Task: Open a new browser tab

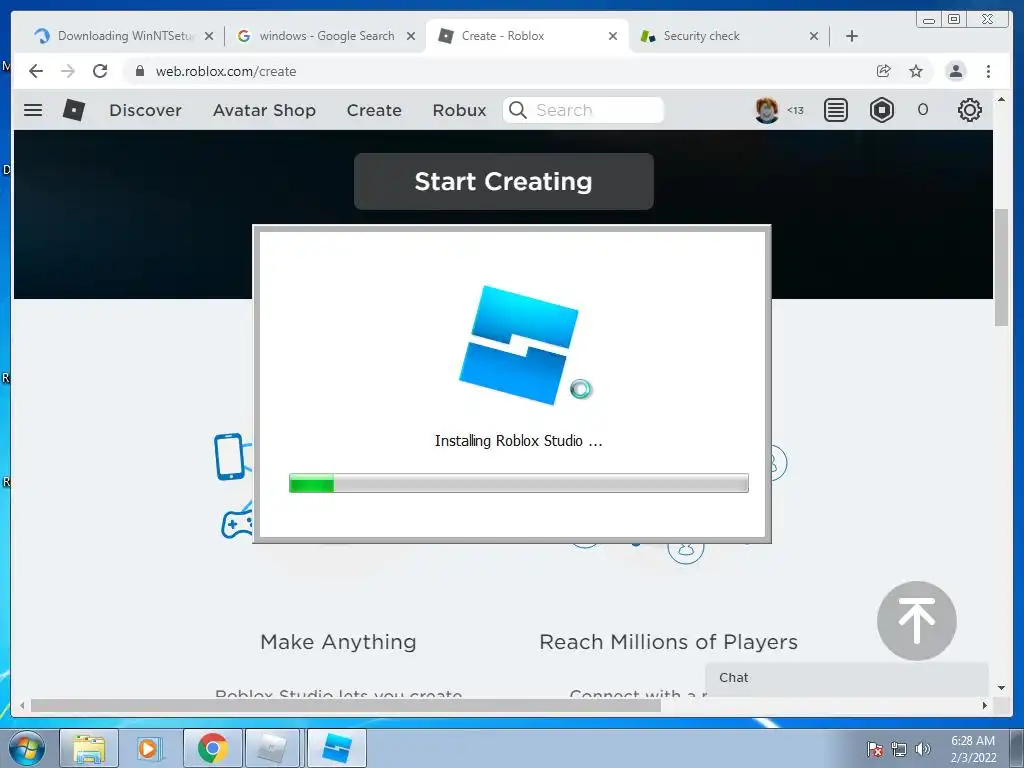Action: (x=852, y=36)
